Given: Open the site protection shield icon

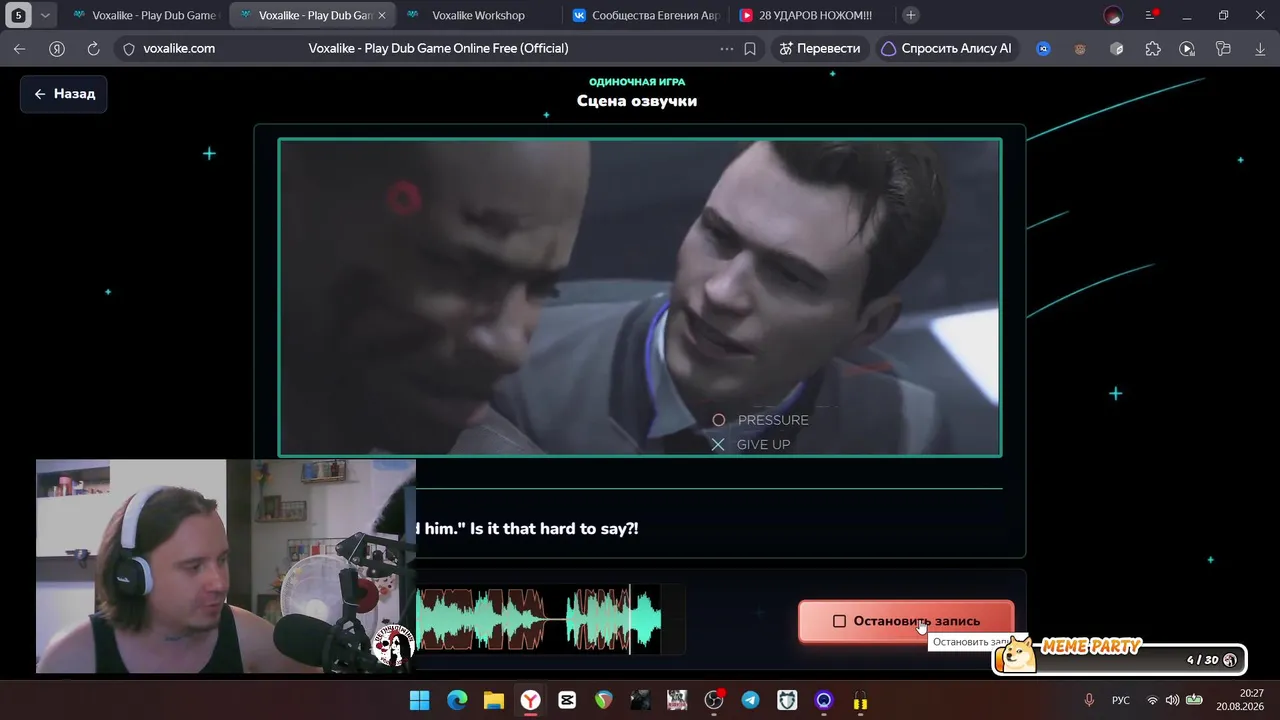Looking at the screenshot, I should click(128, 48).
